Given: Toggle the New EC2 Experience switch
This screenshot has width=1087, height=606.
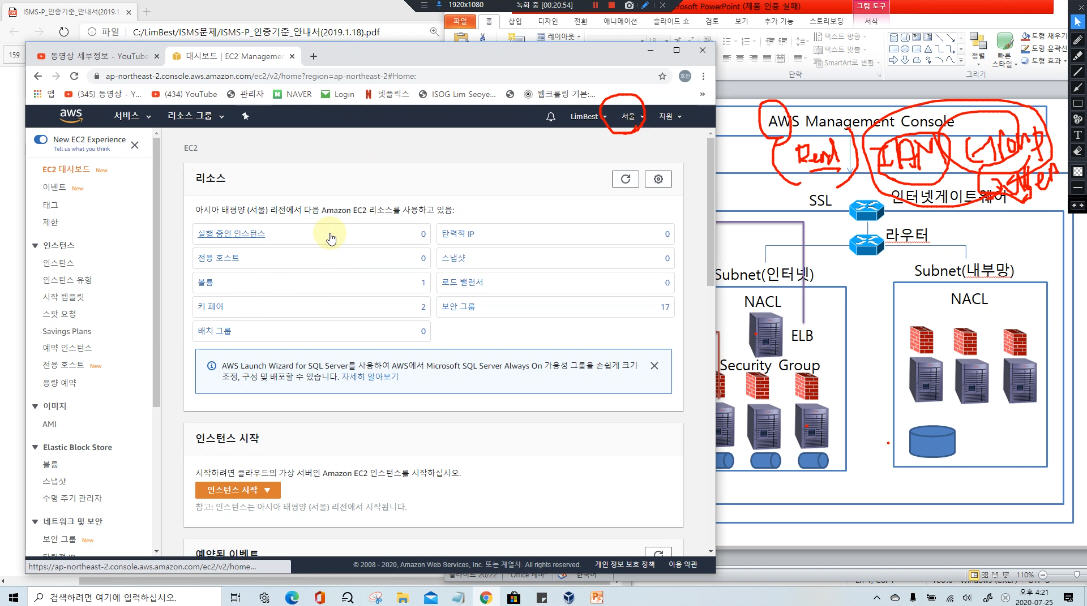Looking at the screenshot, I should (x=41, y=139).
